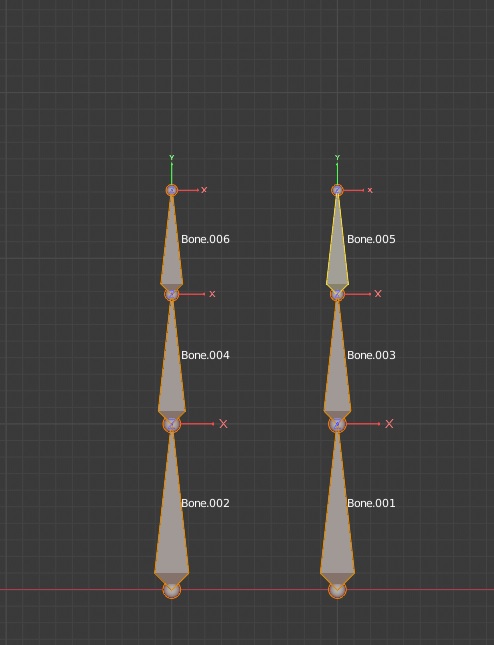The image size is (494, 645).
Task: Select joint between Bone.004 and Bone.002
Action: (172, 424)
